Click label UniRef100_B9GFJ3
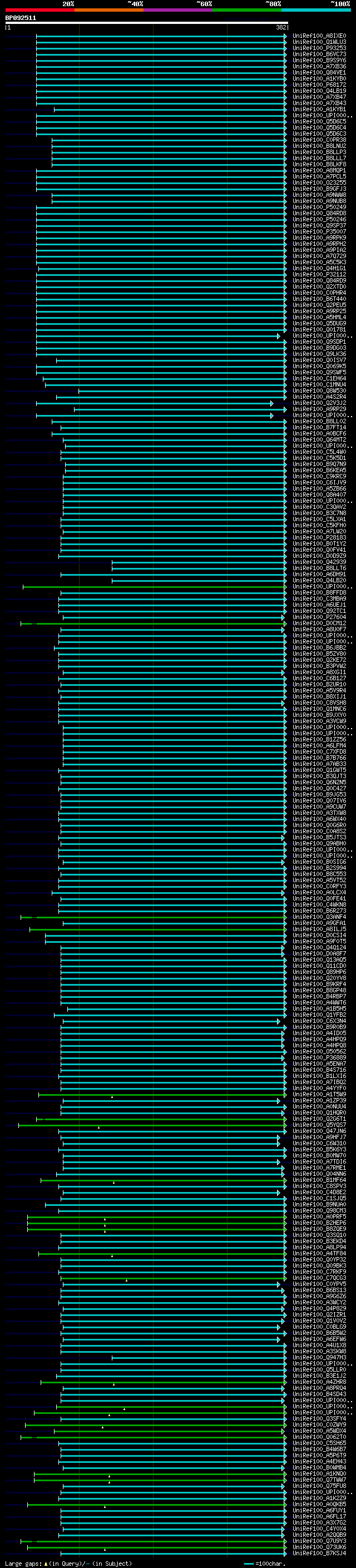The height and width of the screenshot is (1568, 356). [x=319, y=189]
